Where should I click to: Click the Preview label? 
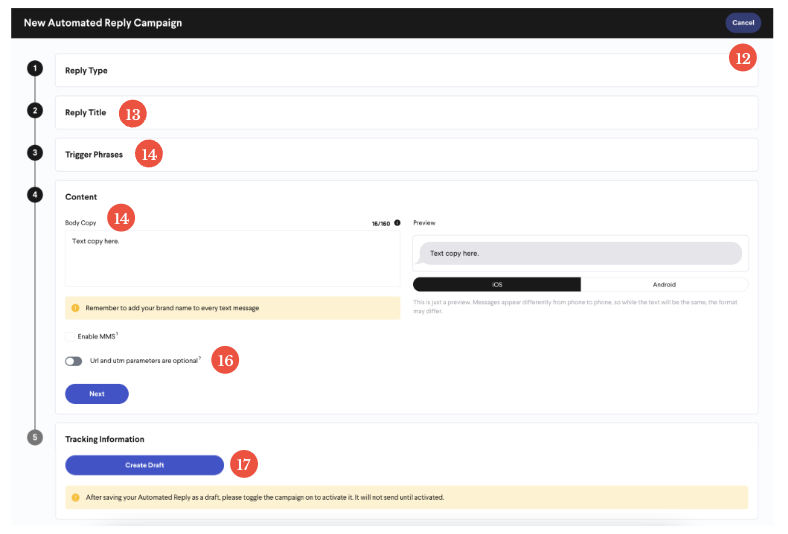(x=424, y=223)
